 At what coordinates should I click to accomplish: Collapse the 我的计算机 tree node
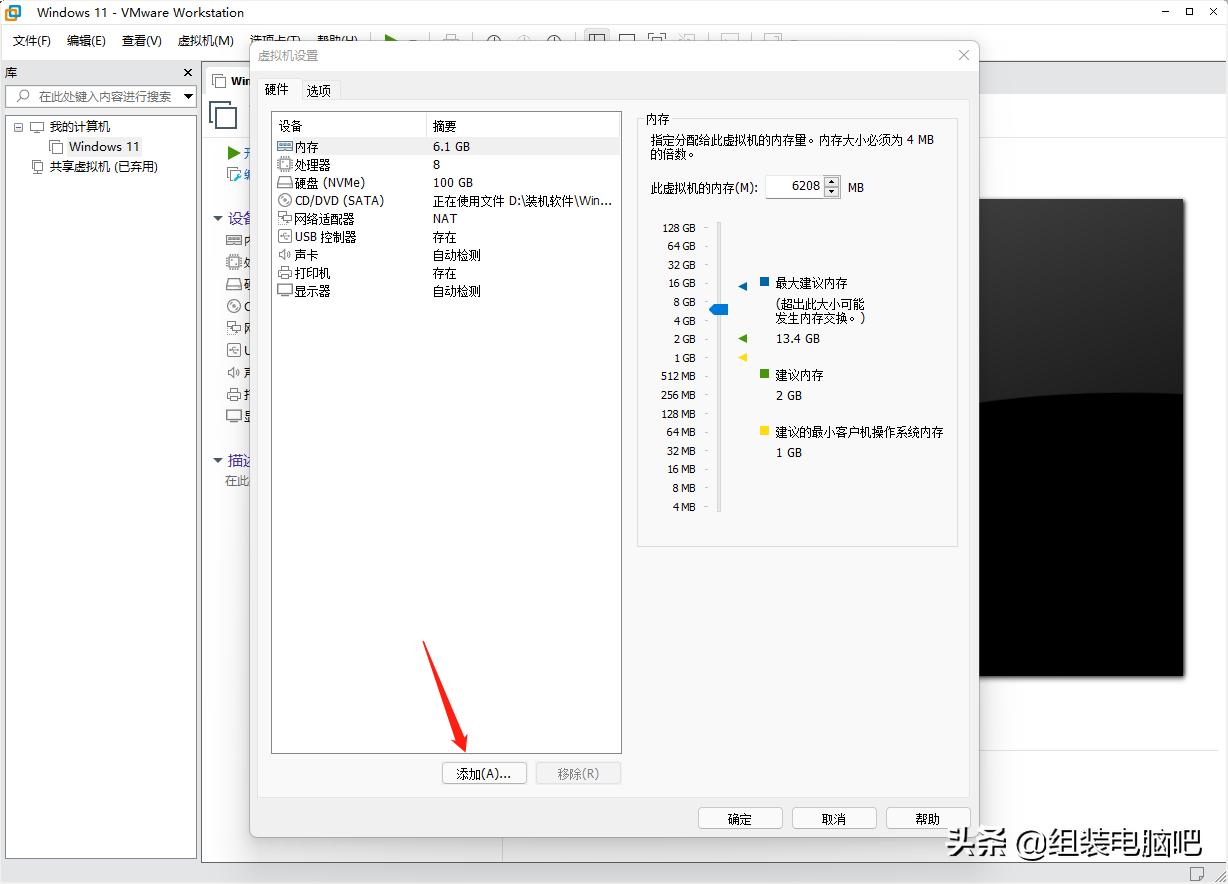pos(17,126)
